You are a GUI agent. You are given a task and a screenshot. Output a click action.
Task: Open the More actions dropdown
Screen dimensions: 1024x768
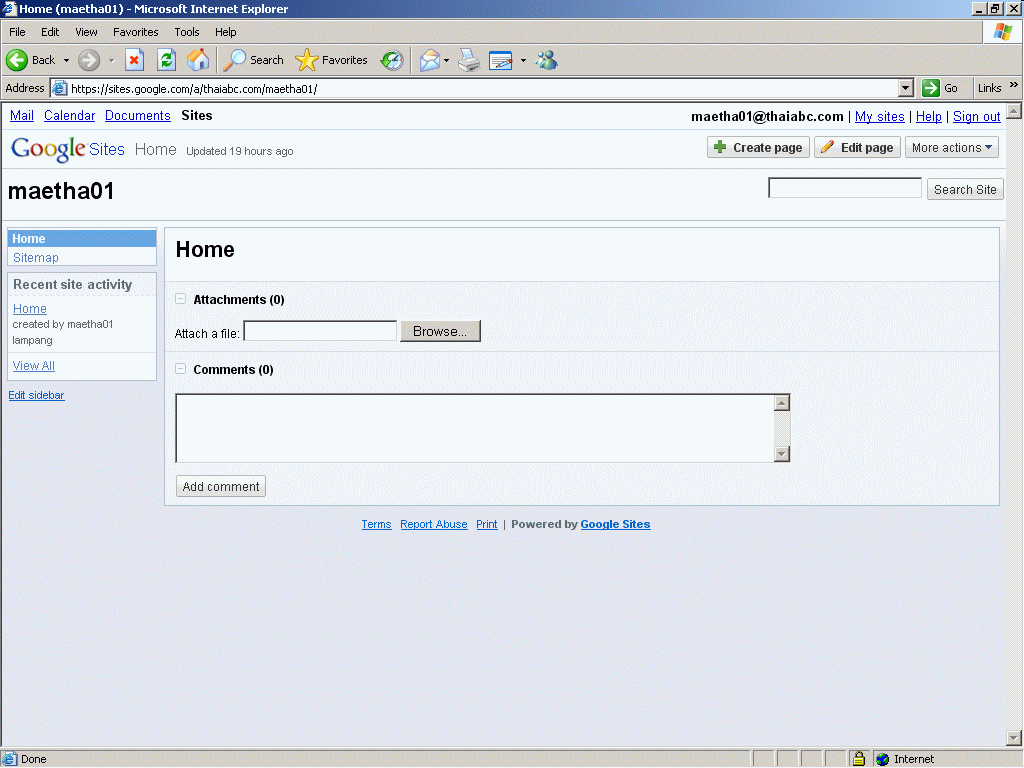(x=952, y=148)
